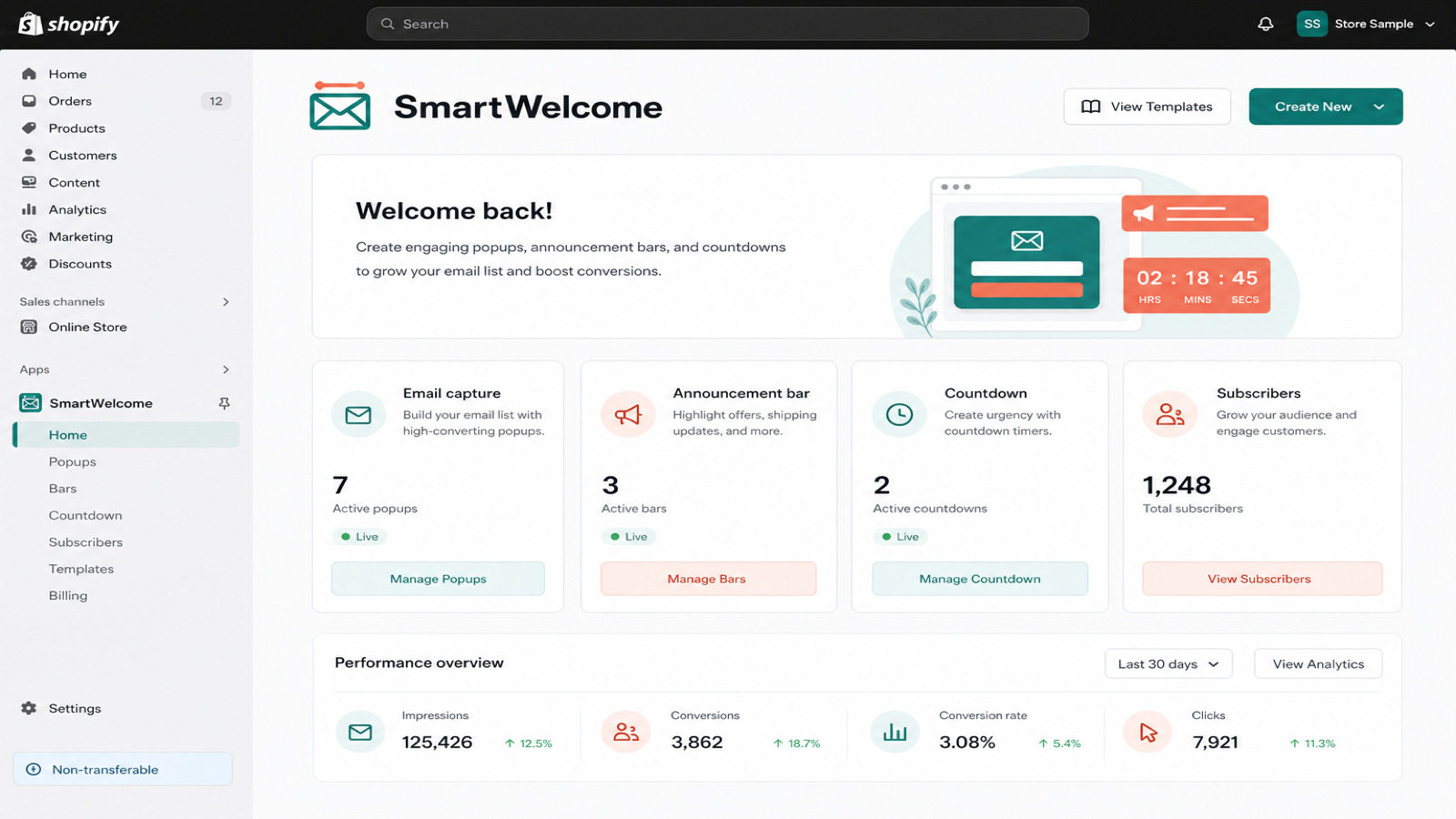Click the SmartWelcome envelope logo in header

point(339,106)
